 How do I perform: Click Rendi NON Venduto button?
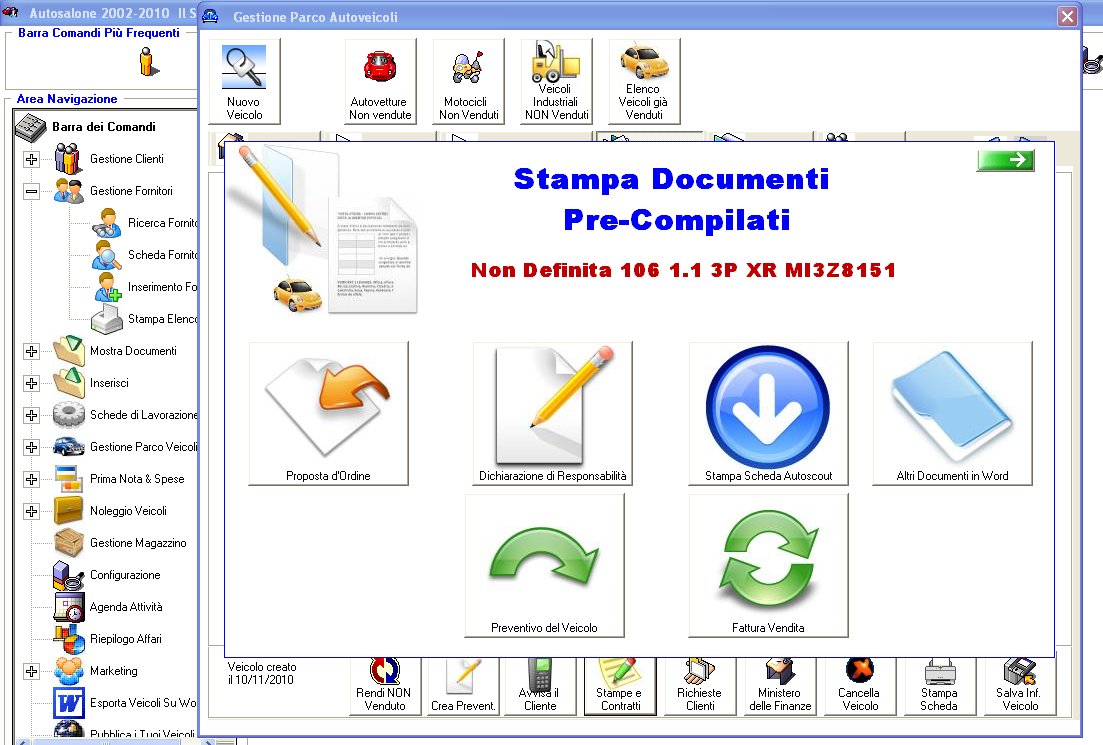pyautogui.click(x=385, y=686)
